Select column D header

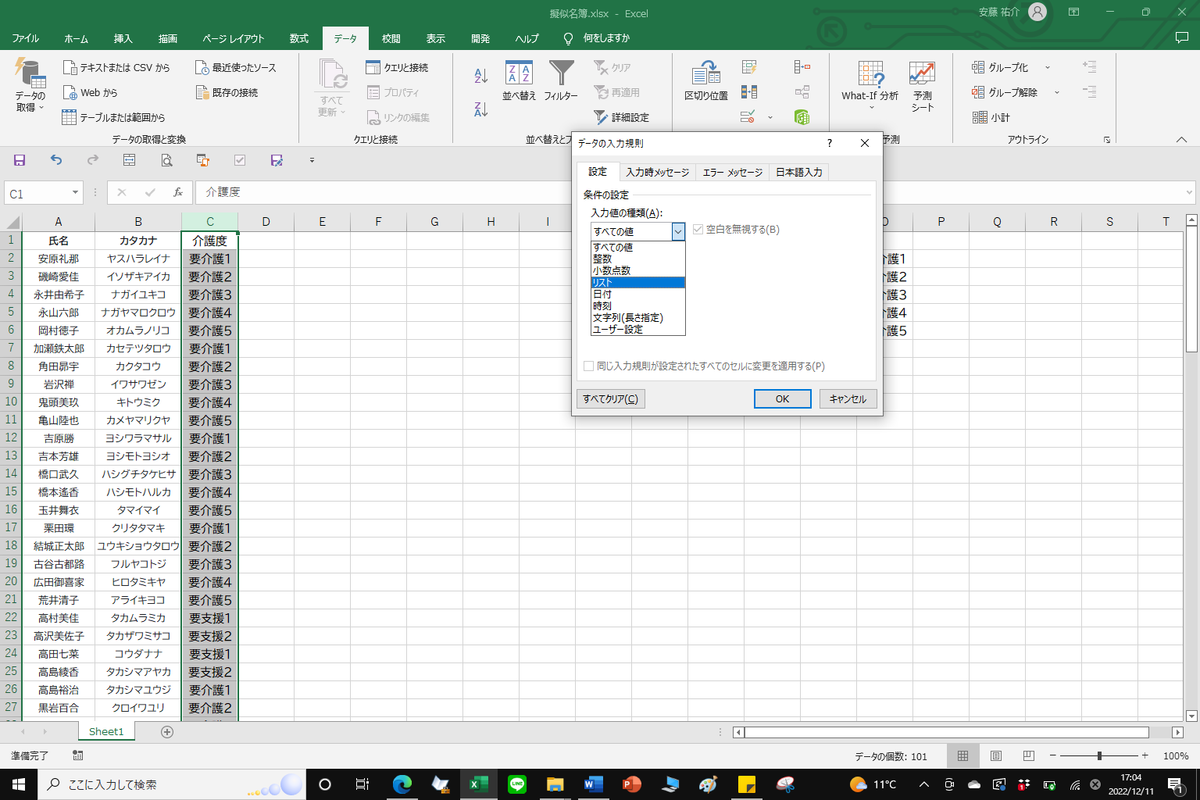pyautogui.click(x=265, y=222)
